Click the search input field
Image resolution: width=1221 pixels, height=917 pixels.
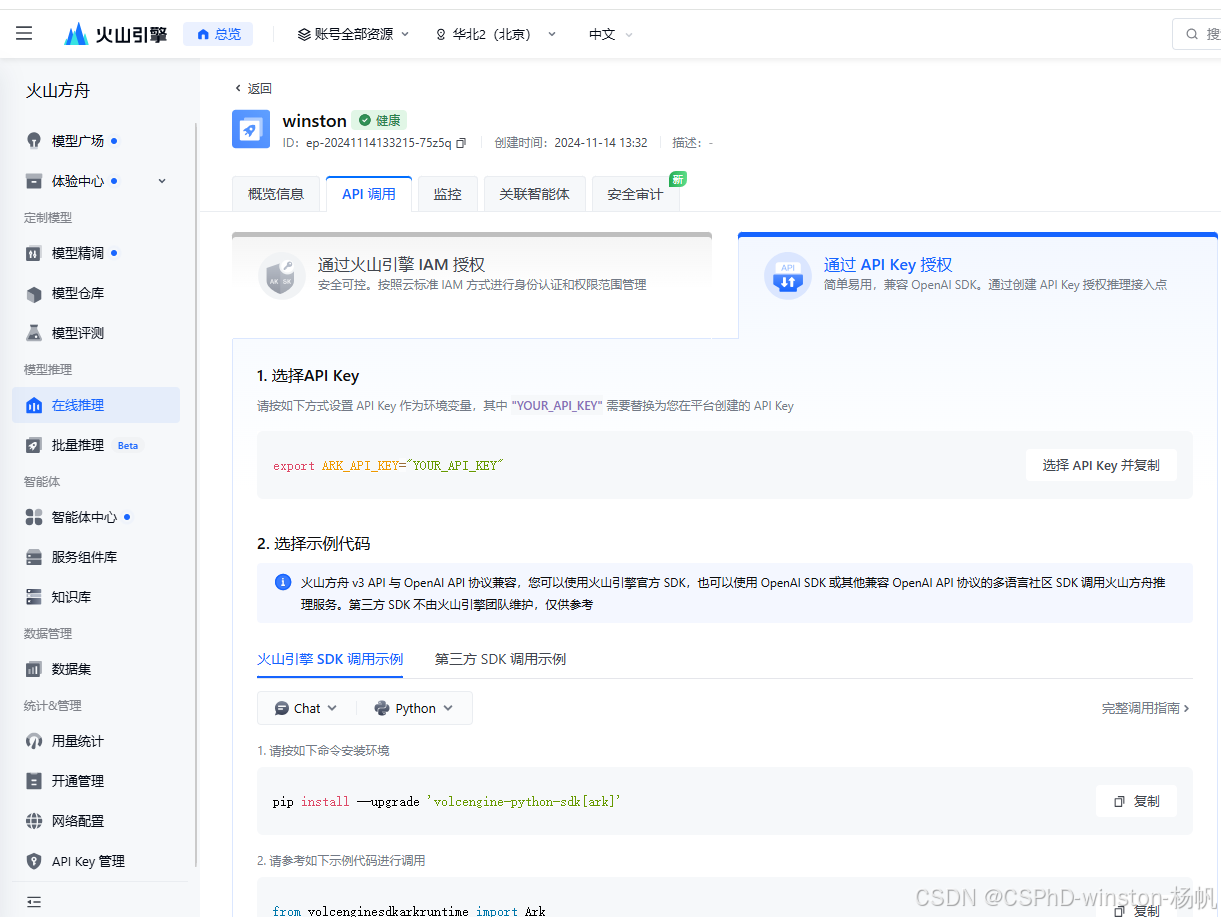(1198, 34)
